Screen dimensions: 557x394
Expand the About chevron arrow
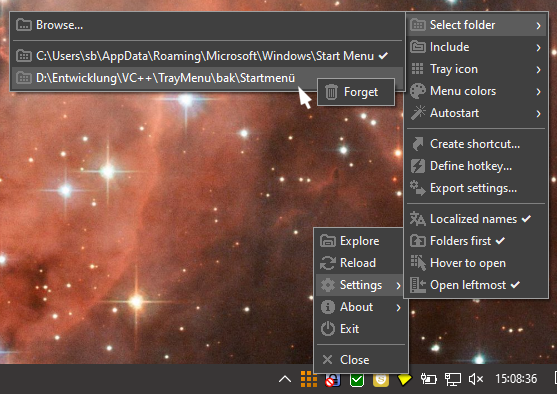(x=398, y=307)
